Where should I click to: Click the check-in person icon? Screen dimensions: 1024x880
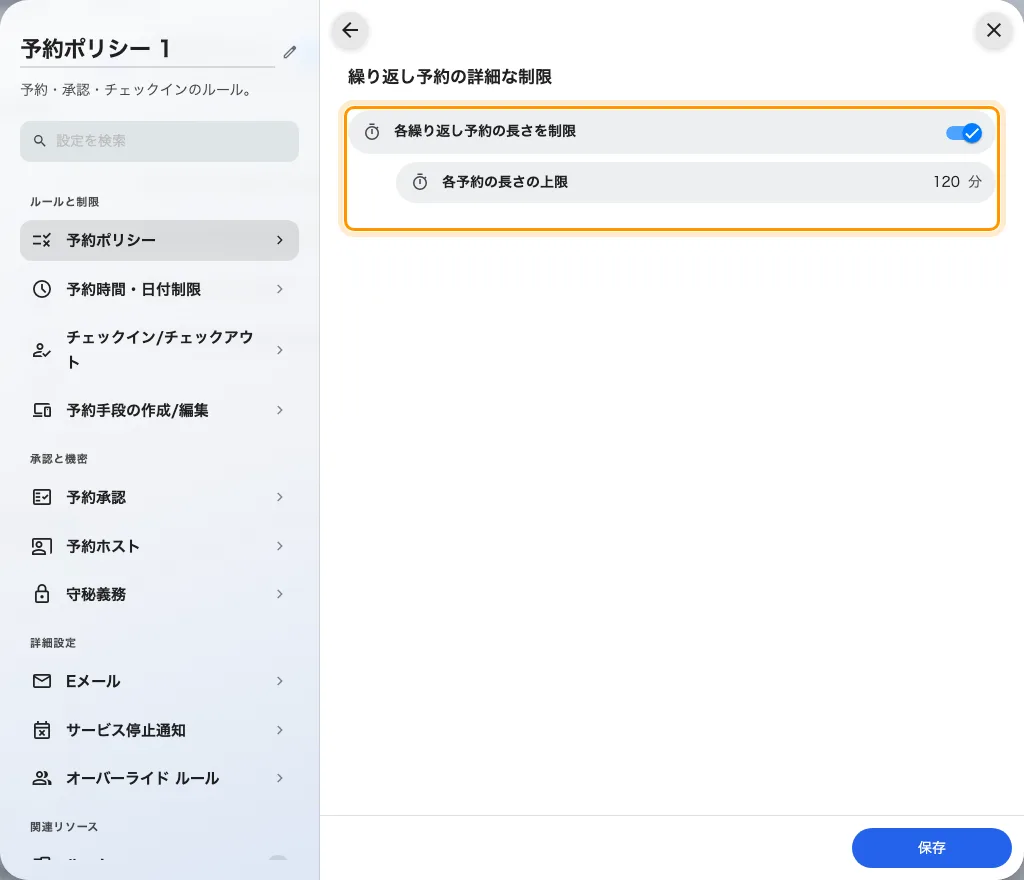(x=42, y=350)
